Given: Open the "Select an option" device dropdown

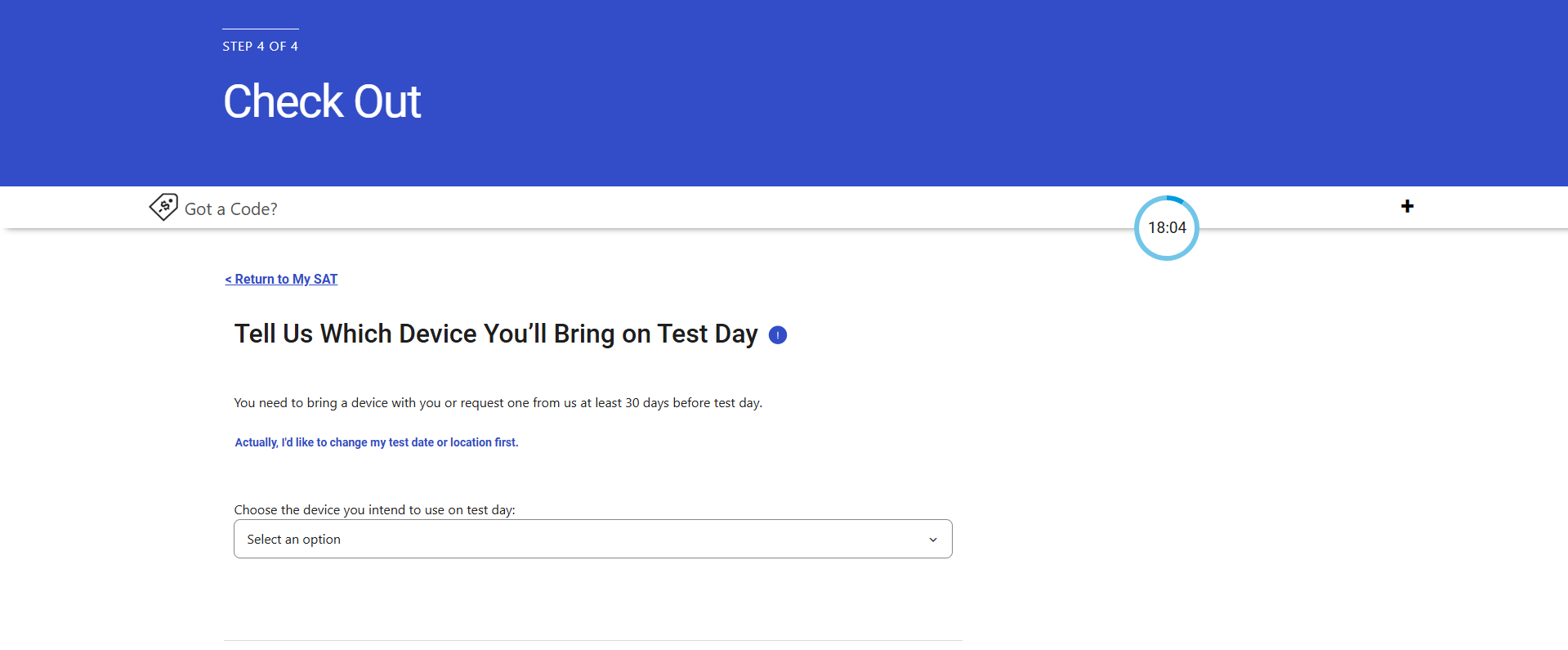Looking at the screenshot, I should pyautogui.click(x=592, y=539).
